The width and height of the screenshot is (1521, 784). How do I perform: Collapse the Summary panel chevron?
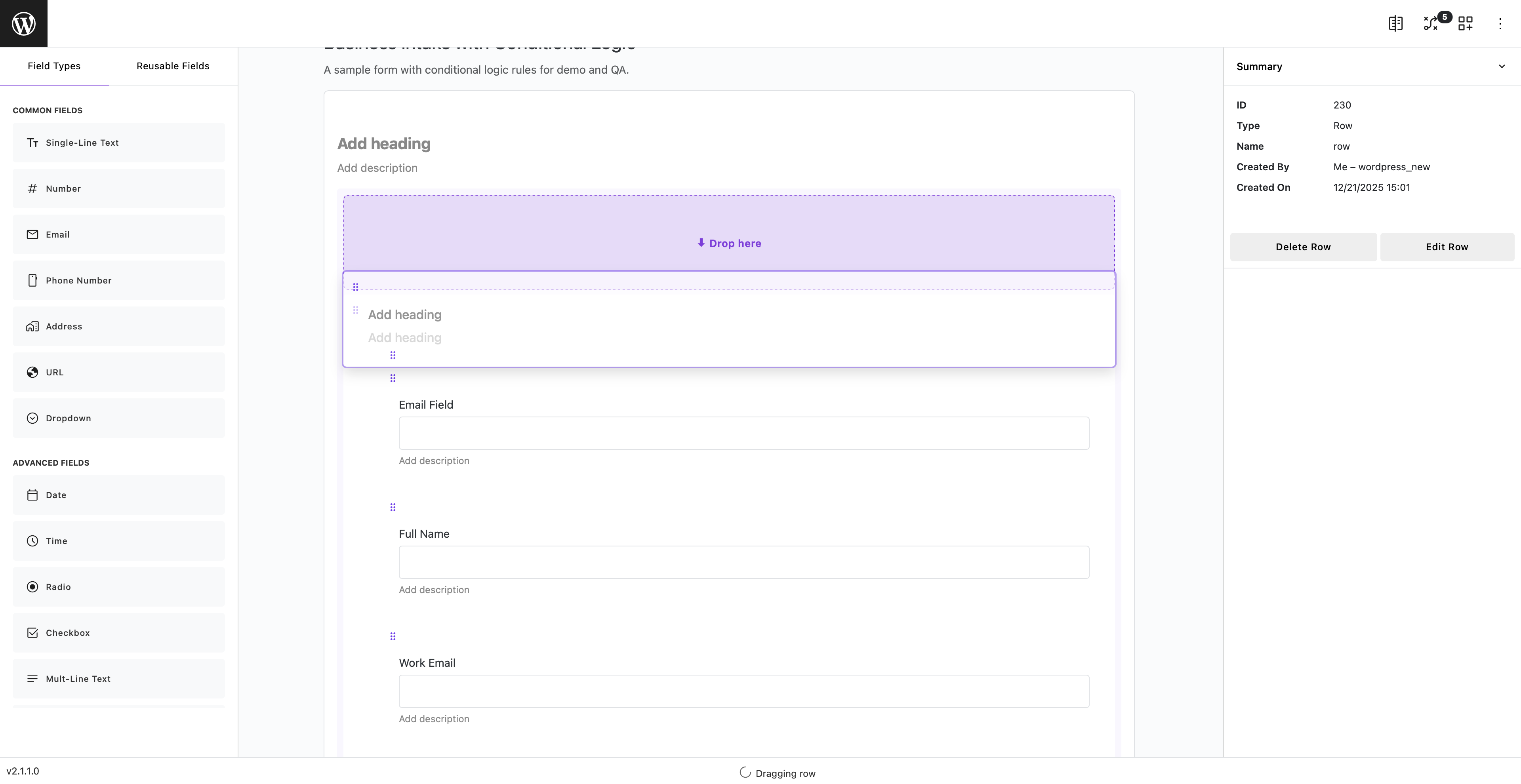(x=1502, y=67)
